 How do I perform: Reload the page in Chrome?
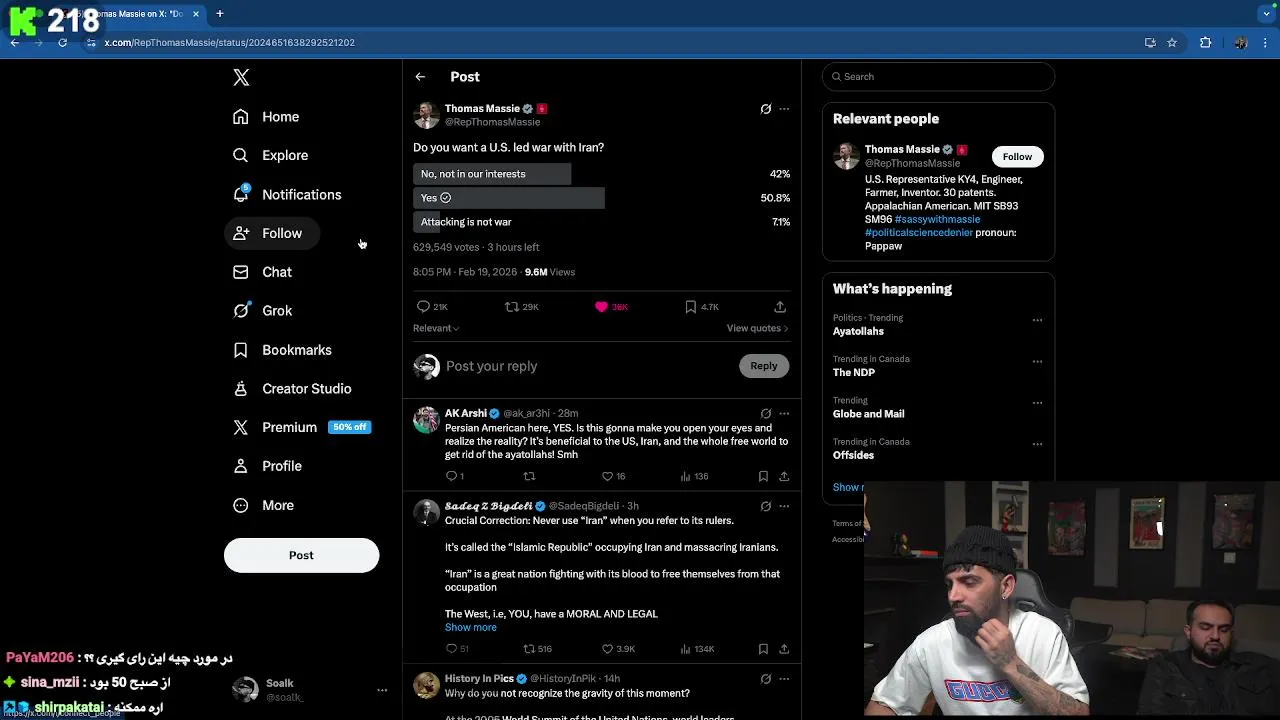click(x=62, y=43)
